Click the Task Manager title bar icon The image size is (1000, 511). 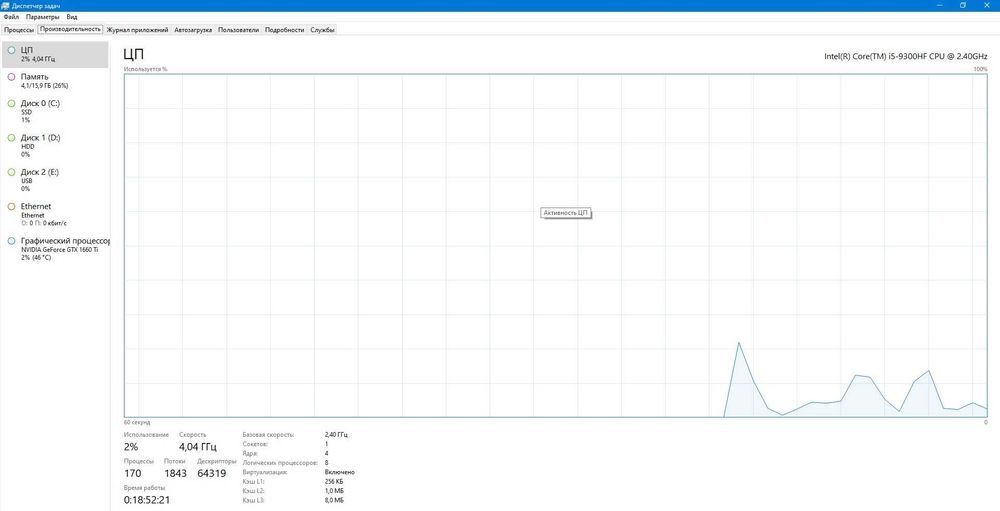click(6, 6)
